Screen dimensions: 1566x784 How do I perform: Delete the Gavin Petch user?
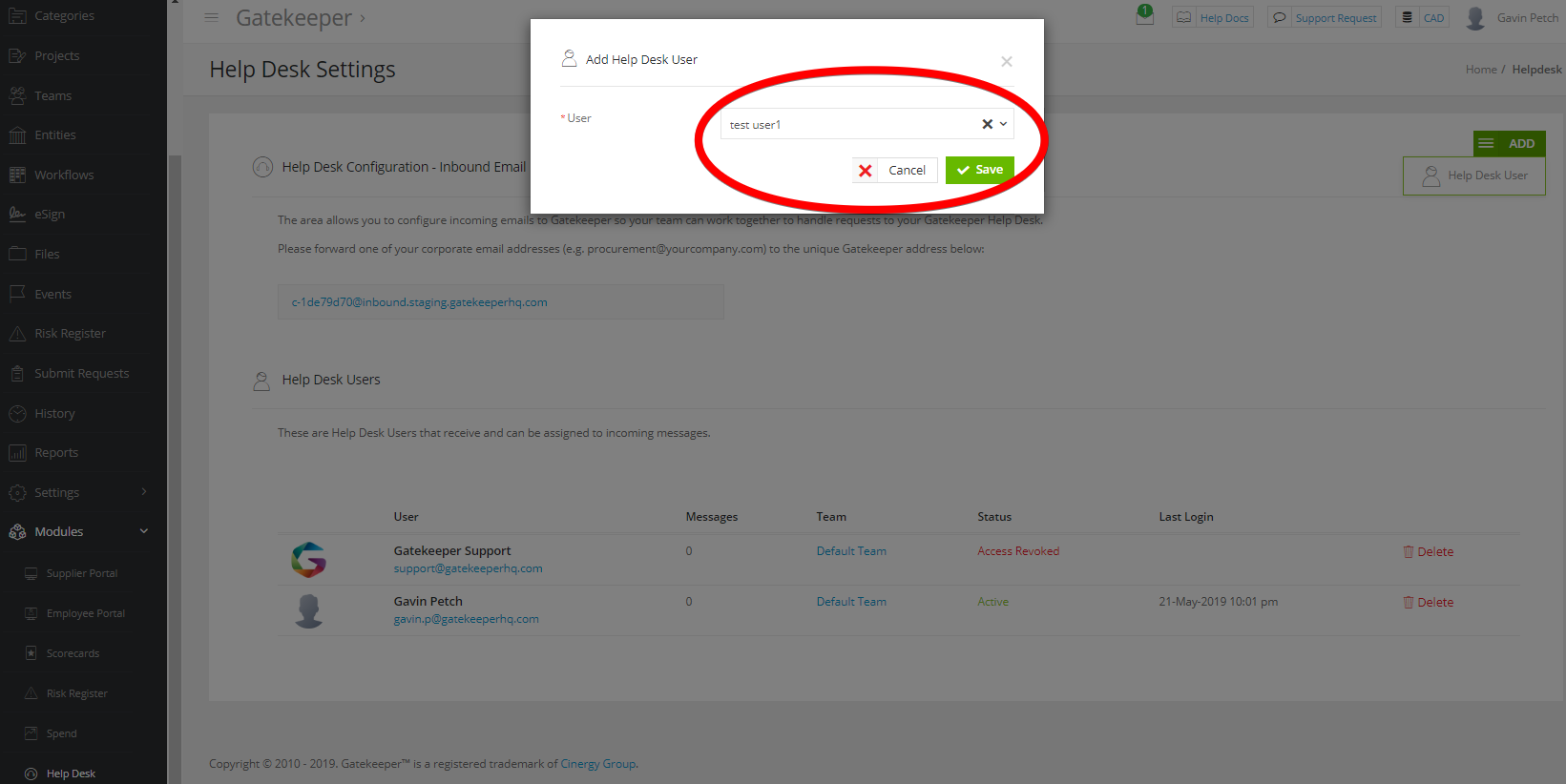[x=1428, y=603]
